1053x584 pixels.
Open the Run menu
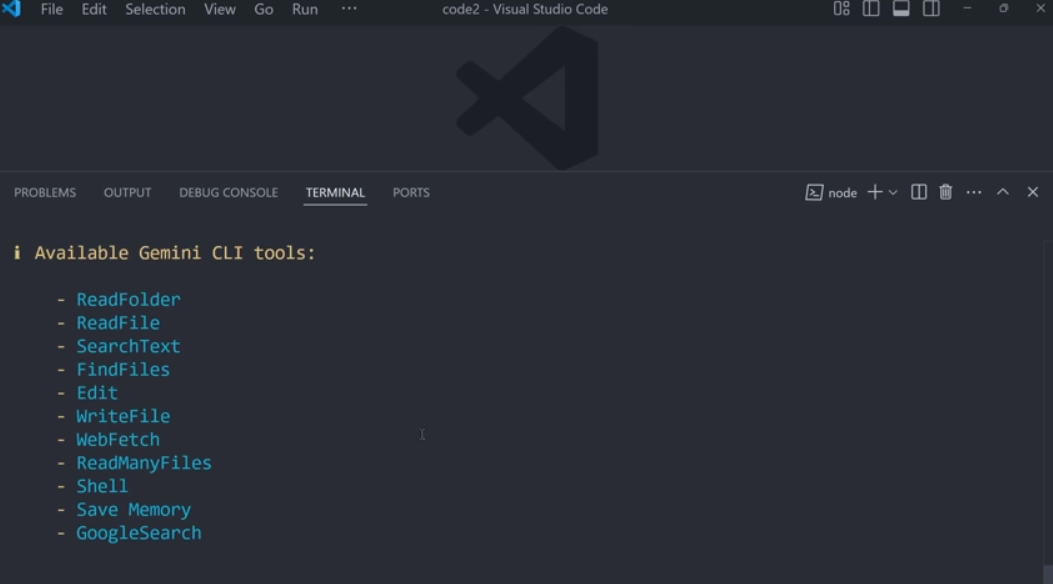[x=304, y=9]
